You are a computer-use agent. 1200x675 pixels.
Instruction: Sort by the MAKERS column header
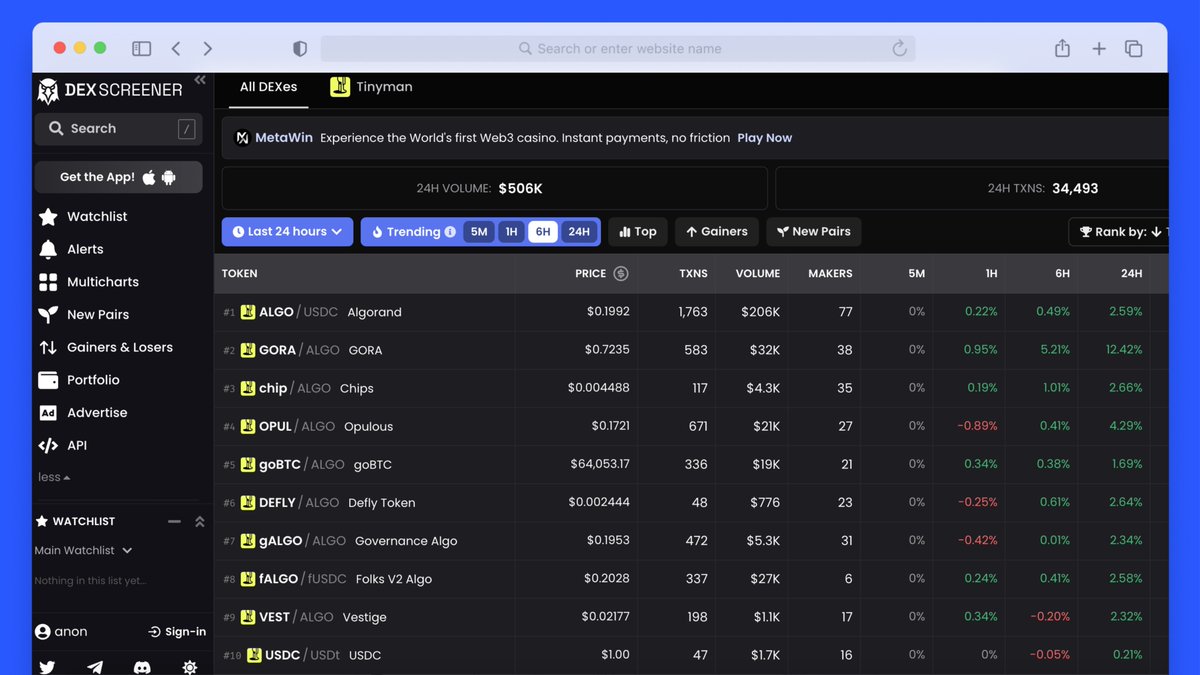(831, 273)
